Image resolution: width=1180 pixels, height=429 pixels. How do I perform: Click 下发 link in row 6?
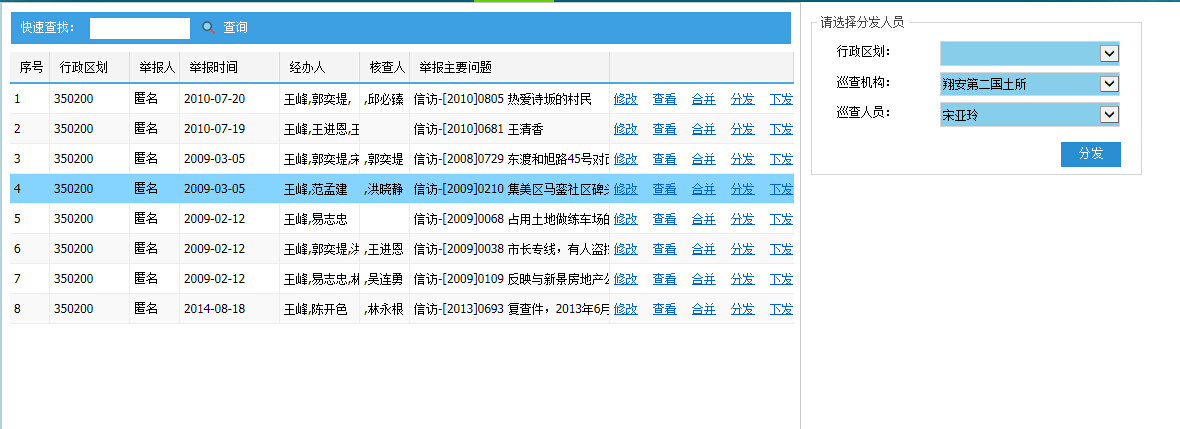click(781, 248)
